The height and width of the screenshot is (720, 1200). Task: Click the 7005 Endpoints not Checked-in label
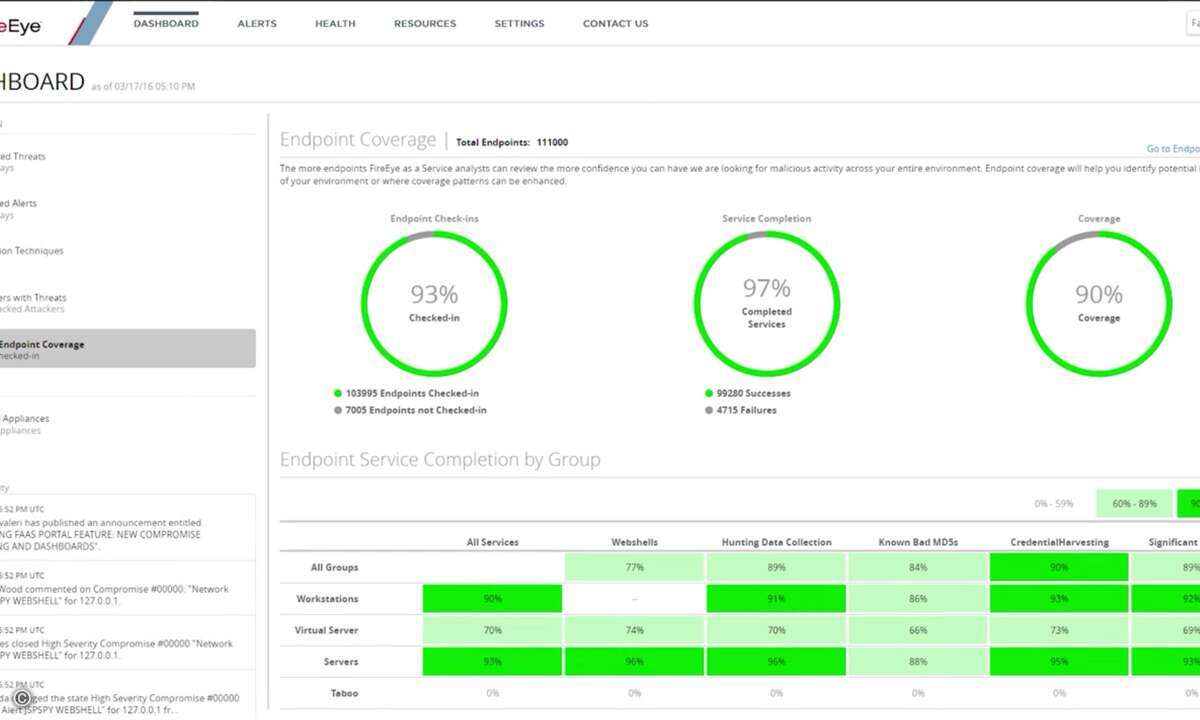coord(417,410)
